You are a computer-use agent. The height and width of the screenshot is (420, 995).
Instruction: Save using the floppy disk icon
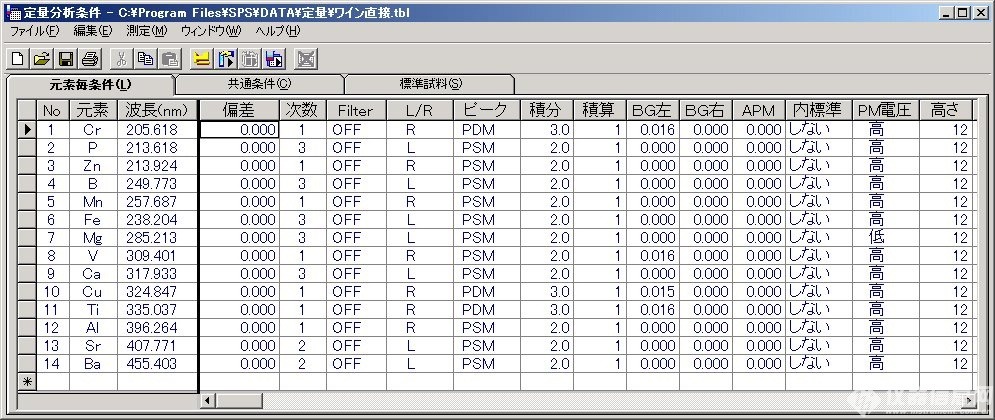(x=66, y=59)
